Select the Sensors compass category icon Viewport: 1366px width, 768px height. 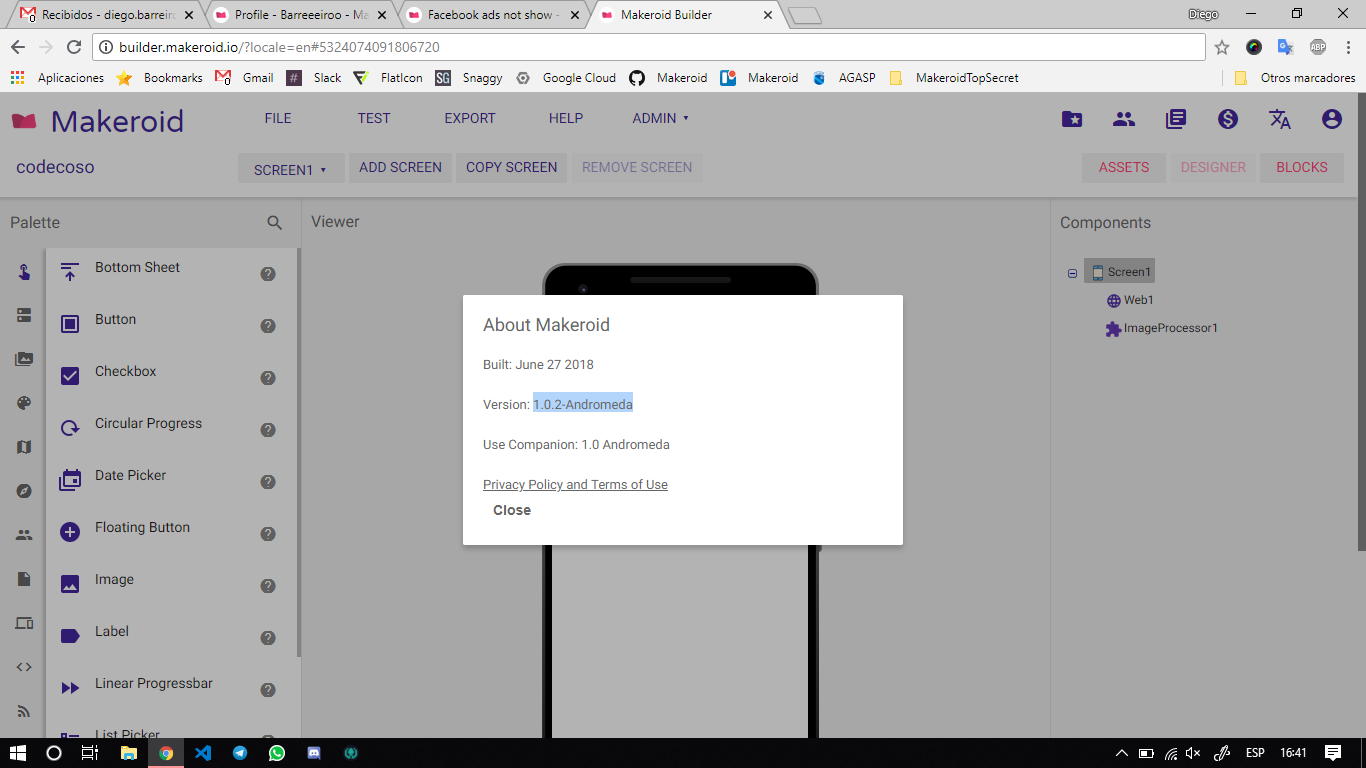click(x=24, y=492)
